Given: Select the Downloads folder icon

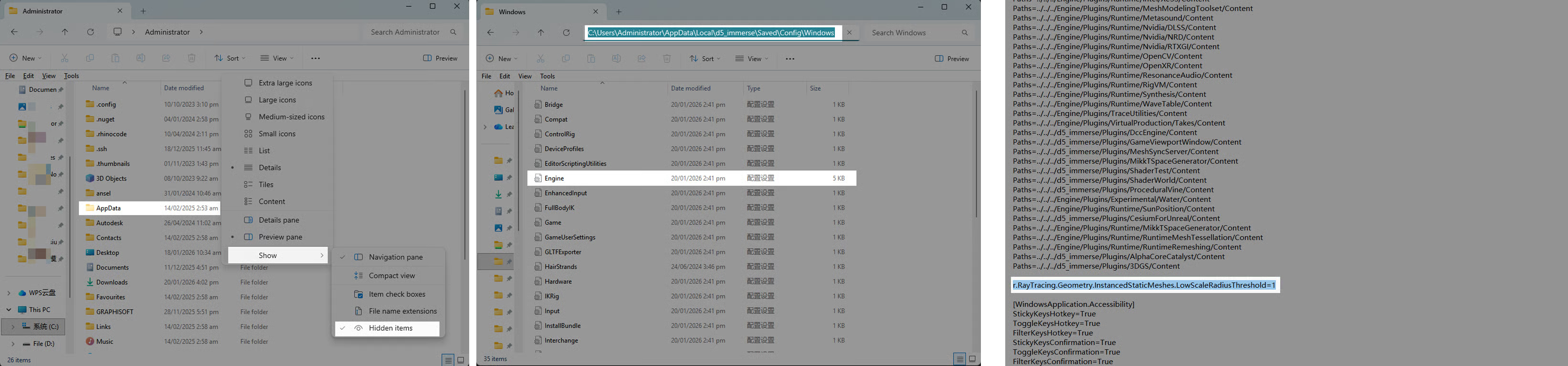Looking at the screenshot, I should pyautogui.click(x=89, y=282).
